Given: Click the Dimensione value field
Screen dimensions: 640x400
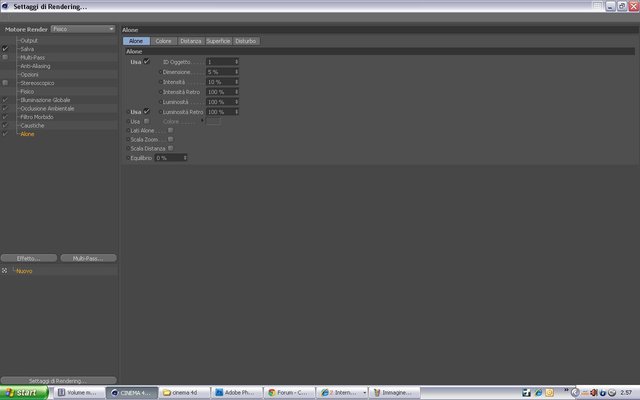Looking at the screenshot, I should 220,72.
